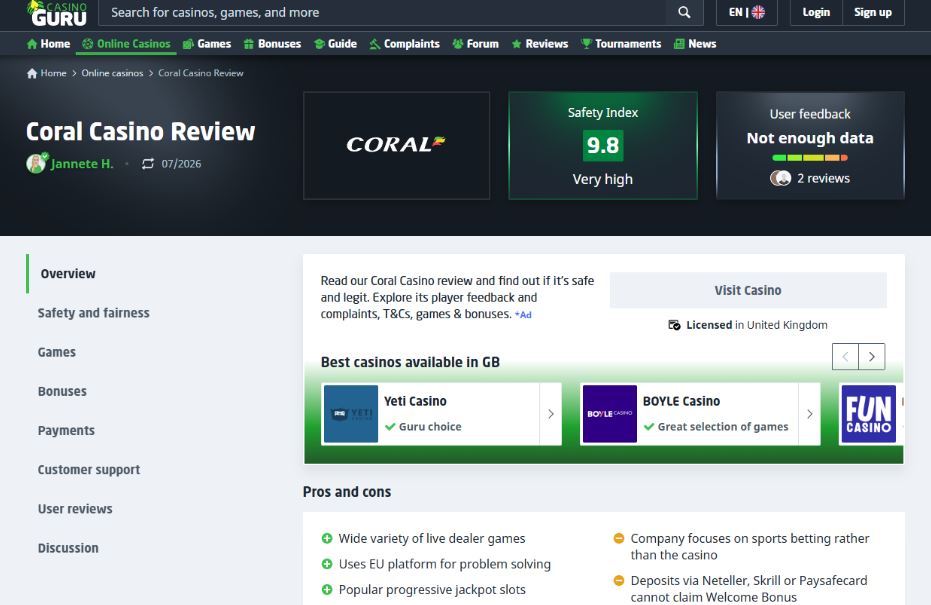Click the home icon in breadcrumb
The width and height of the screenshot is (931, 605).
(x=32, y=73)
